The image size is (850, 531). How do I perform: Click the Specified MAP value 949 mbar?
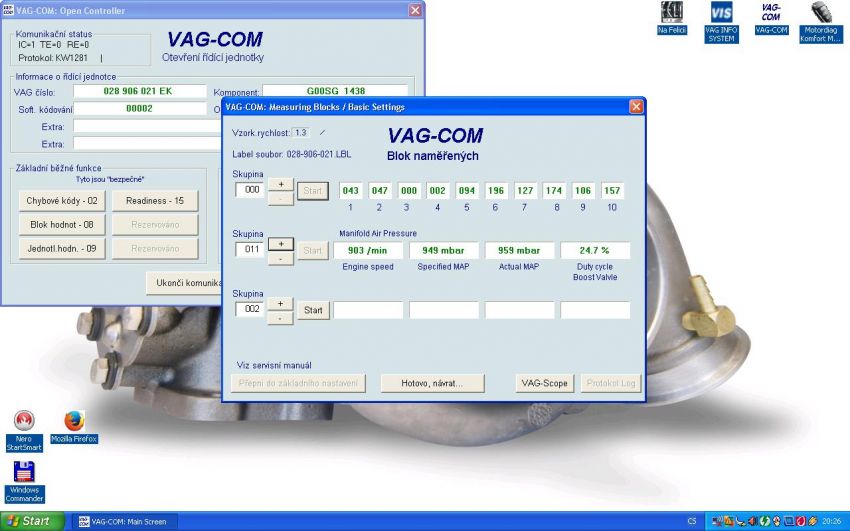[444, 250]
